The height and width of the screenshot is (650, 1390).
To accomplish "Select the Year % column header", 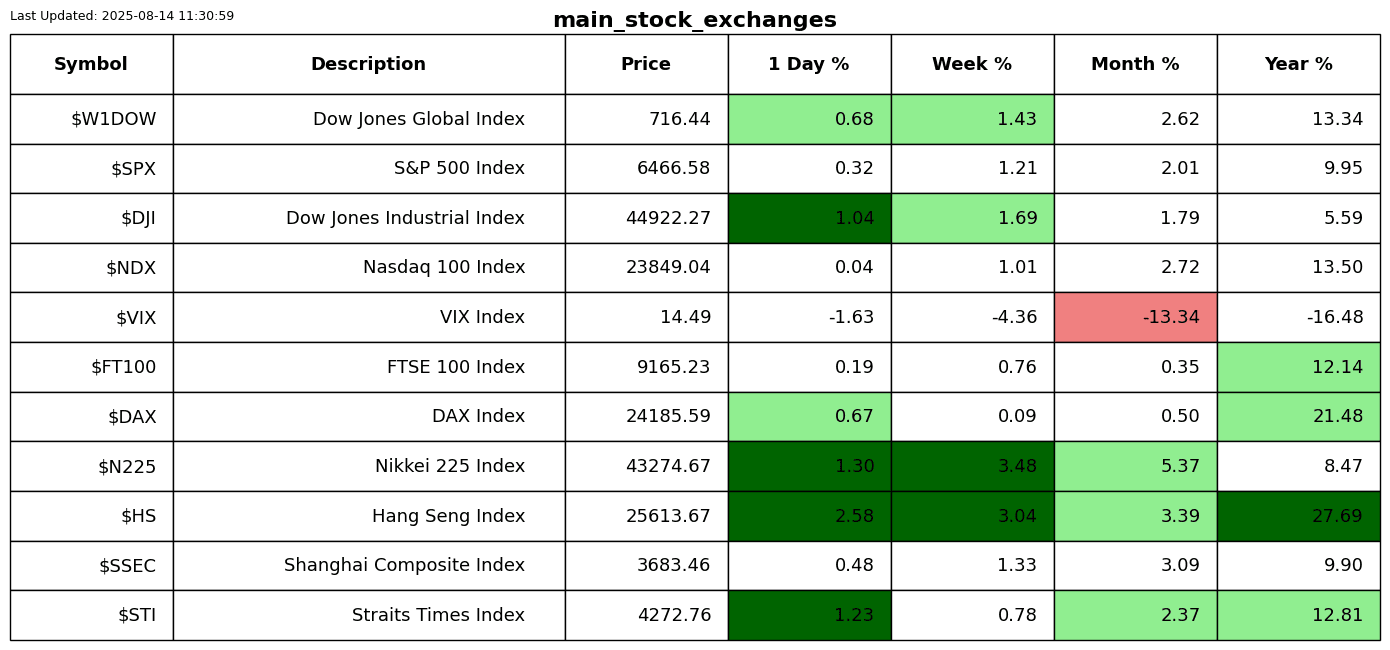I will pos(1298,65).
